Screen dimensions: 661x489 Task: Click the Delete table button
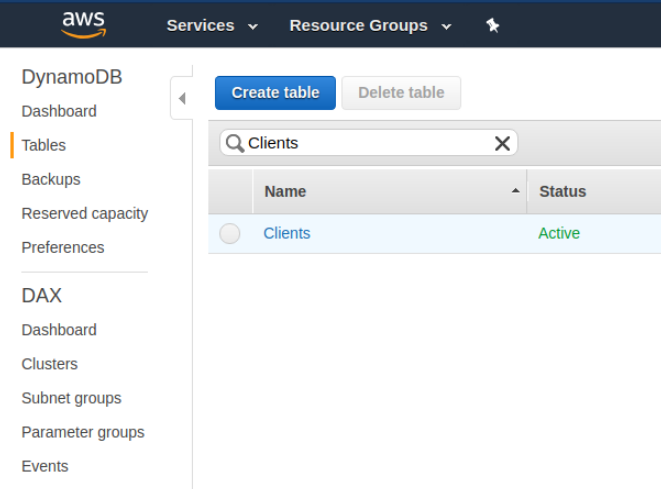[401, 93]
